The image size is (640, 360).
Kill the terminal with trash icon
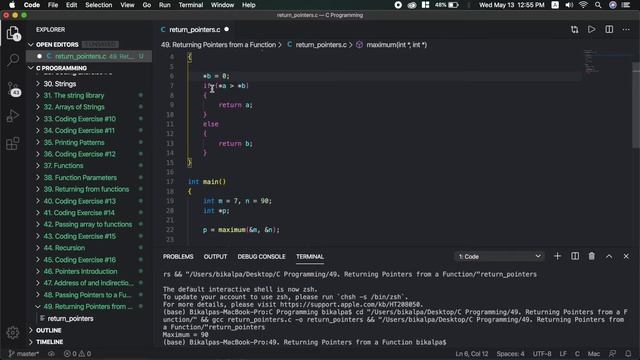click(591, 256)
